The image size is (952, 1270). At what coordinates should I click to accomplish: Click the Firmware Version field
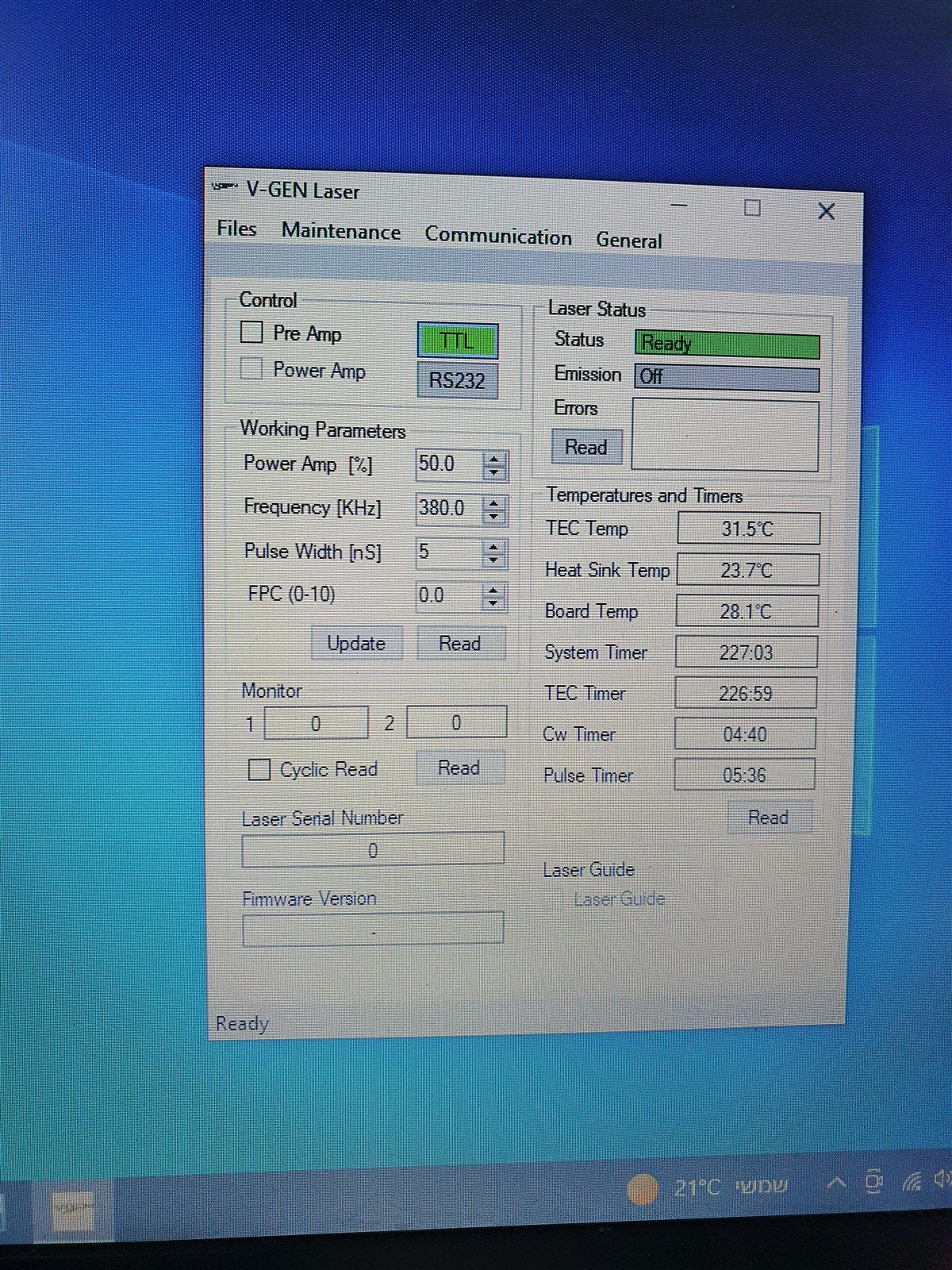pyautogui.click(x=373, y=929)
